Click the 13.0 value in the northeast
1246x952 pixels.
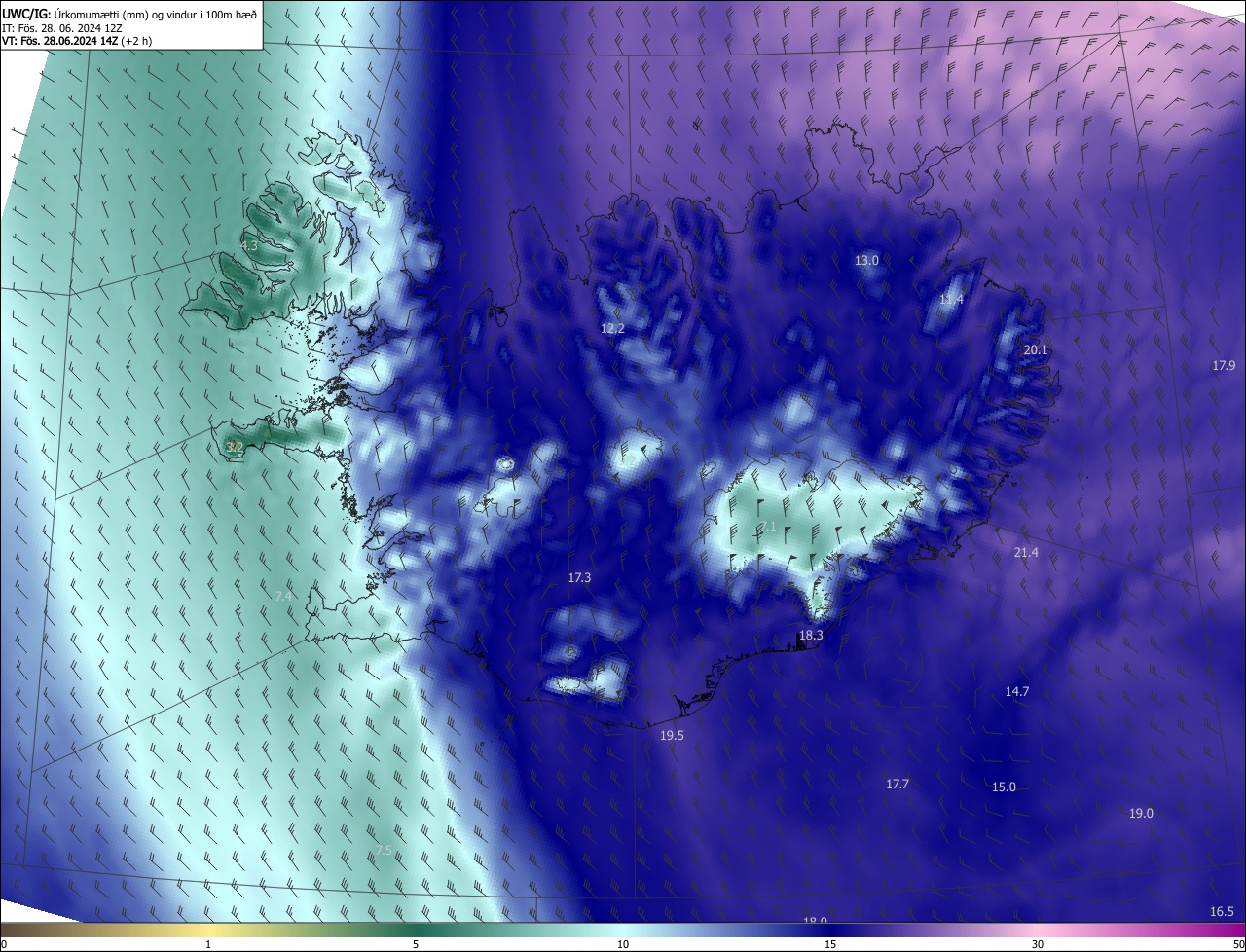(866, 260)
